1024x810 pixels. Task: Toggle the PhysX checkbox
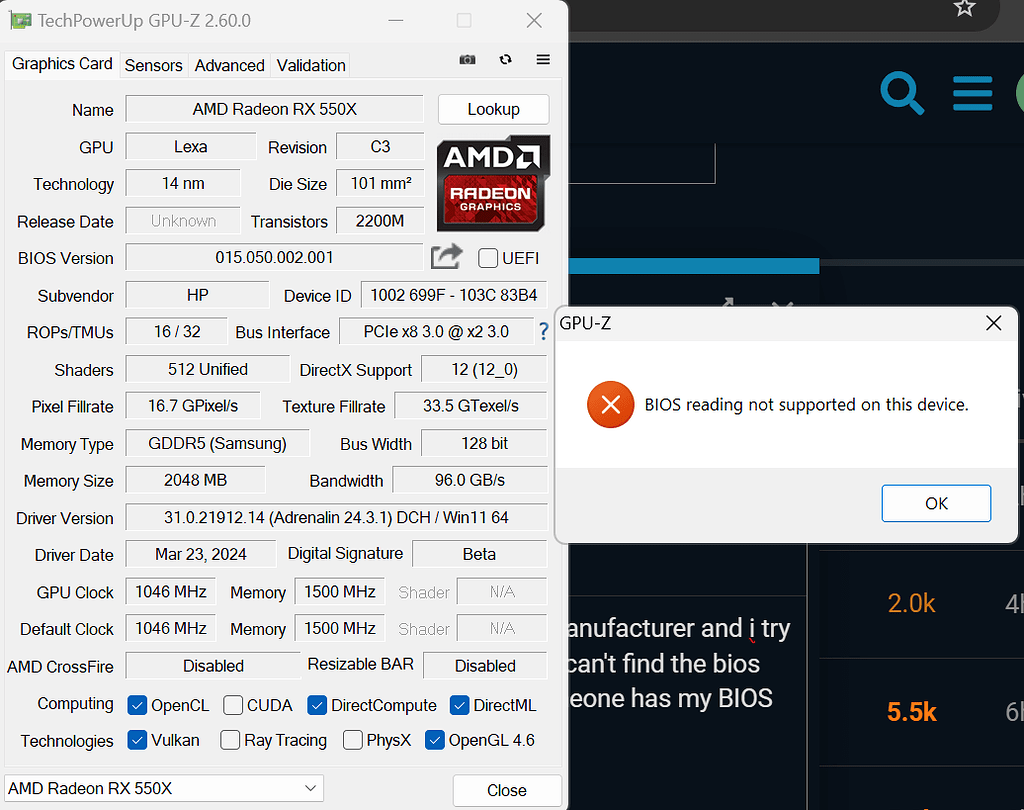coord(353,740)
